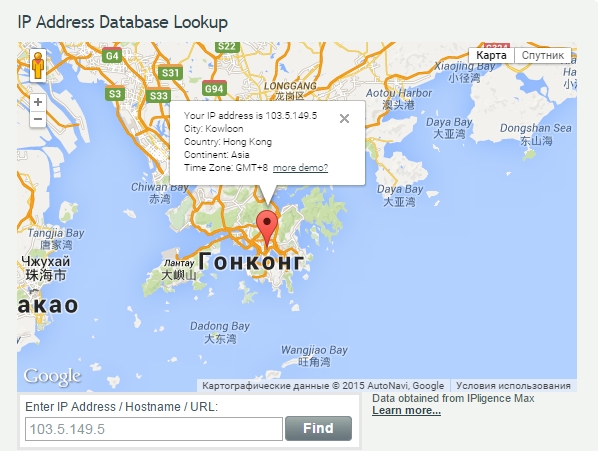Focus the IP Address input field
This screenshot has height=451, width=598.
[154, 429]
